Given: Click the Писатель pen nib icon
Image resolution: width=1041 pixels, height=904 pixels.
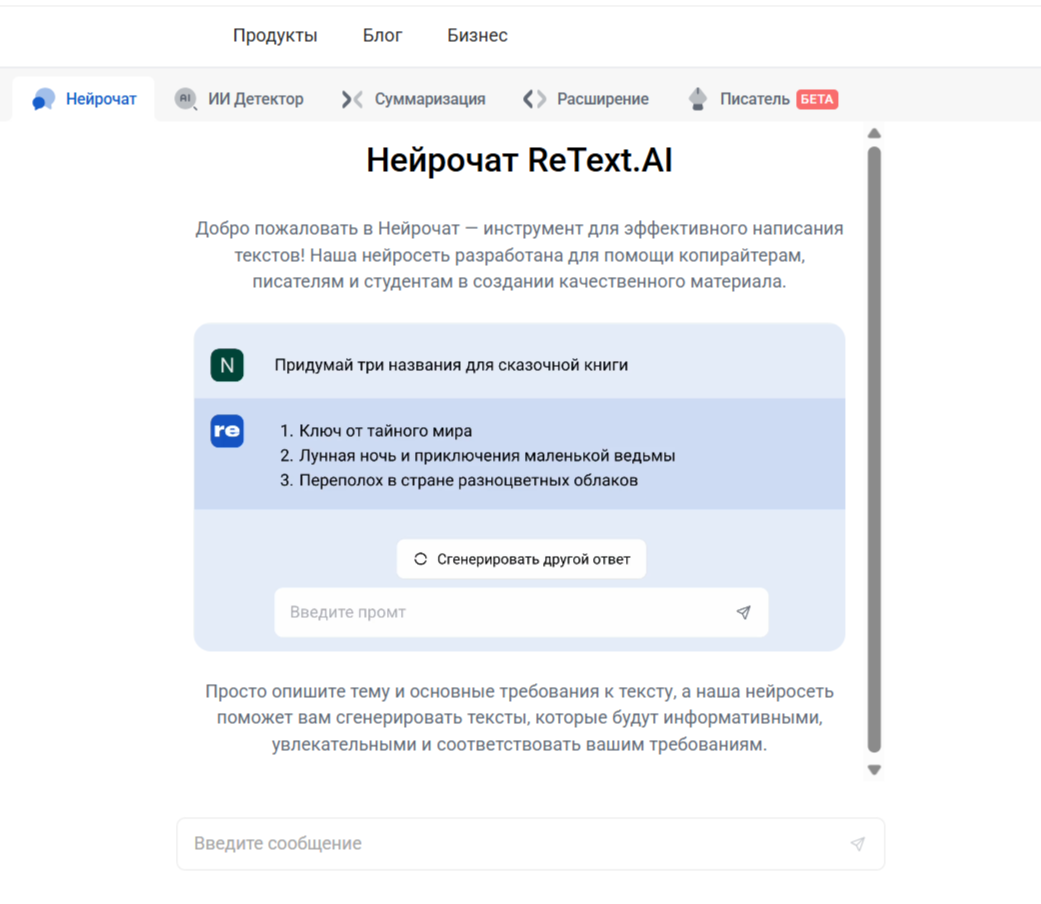Looking at the screenshot, I should (697, 99).
